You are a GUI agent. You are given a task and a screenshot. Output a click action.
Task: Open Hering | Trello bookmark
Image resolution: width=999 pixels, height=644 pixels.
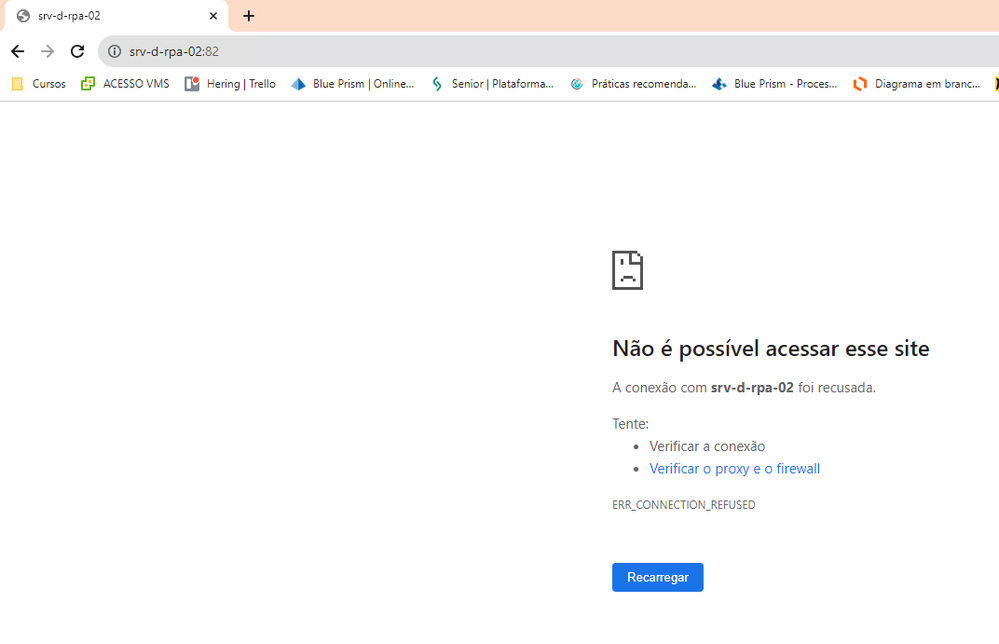pyautogui.click(x=231, y=84)
